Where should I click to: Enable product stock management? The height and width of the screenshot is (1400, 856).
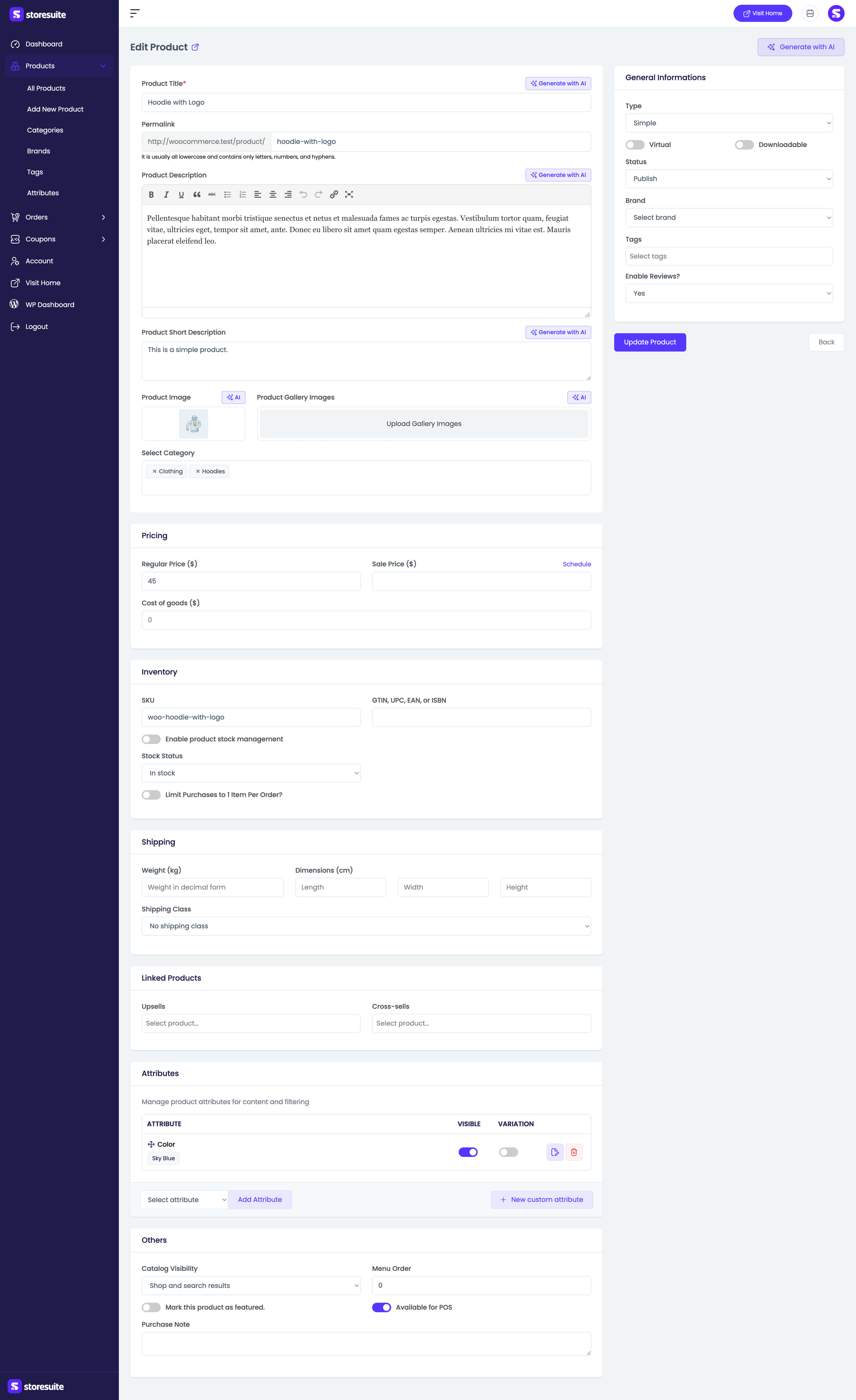151,739
